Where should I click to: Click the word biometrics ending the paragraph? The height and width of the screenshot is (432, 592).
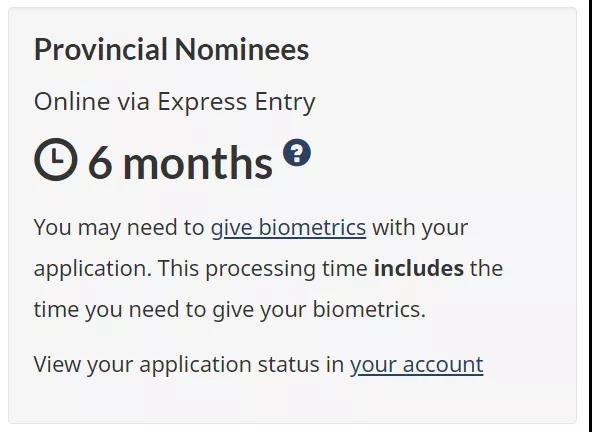[x=369, y=309]
